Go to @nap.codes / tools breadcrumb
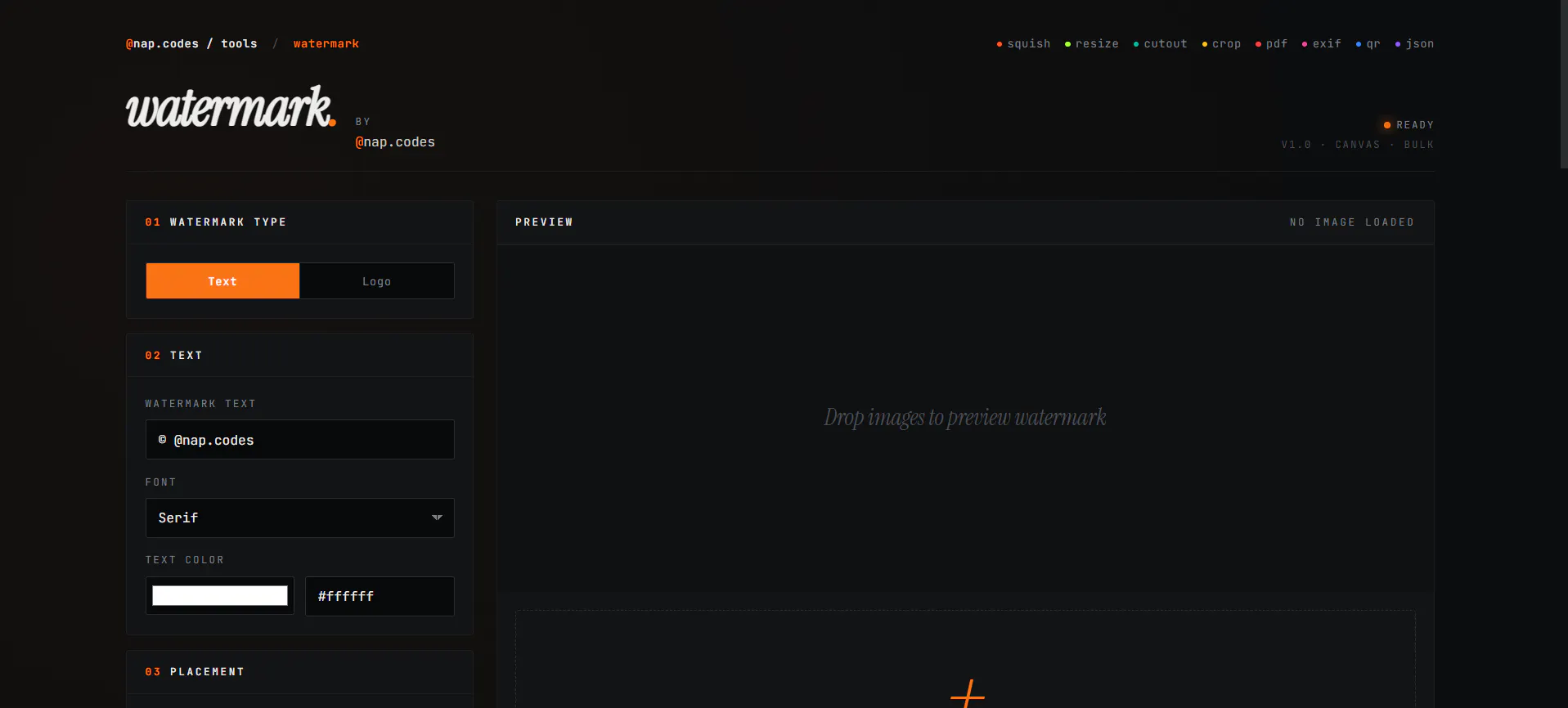Screen dimensions: 1568x708 (191, 44)
